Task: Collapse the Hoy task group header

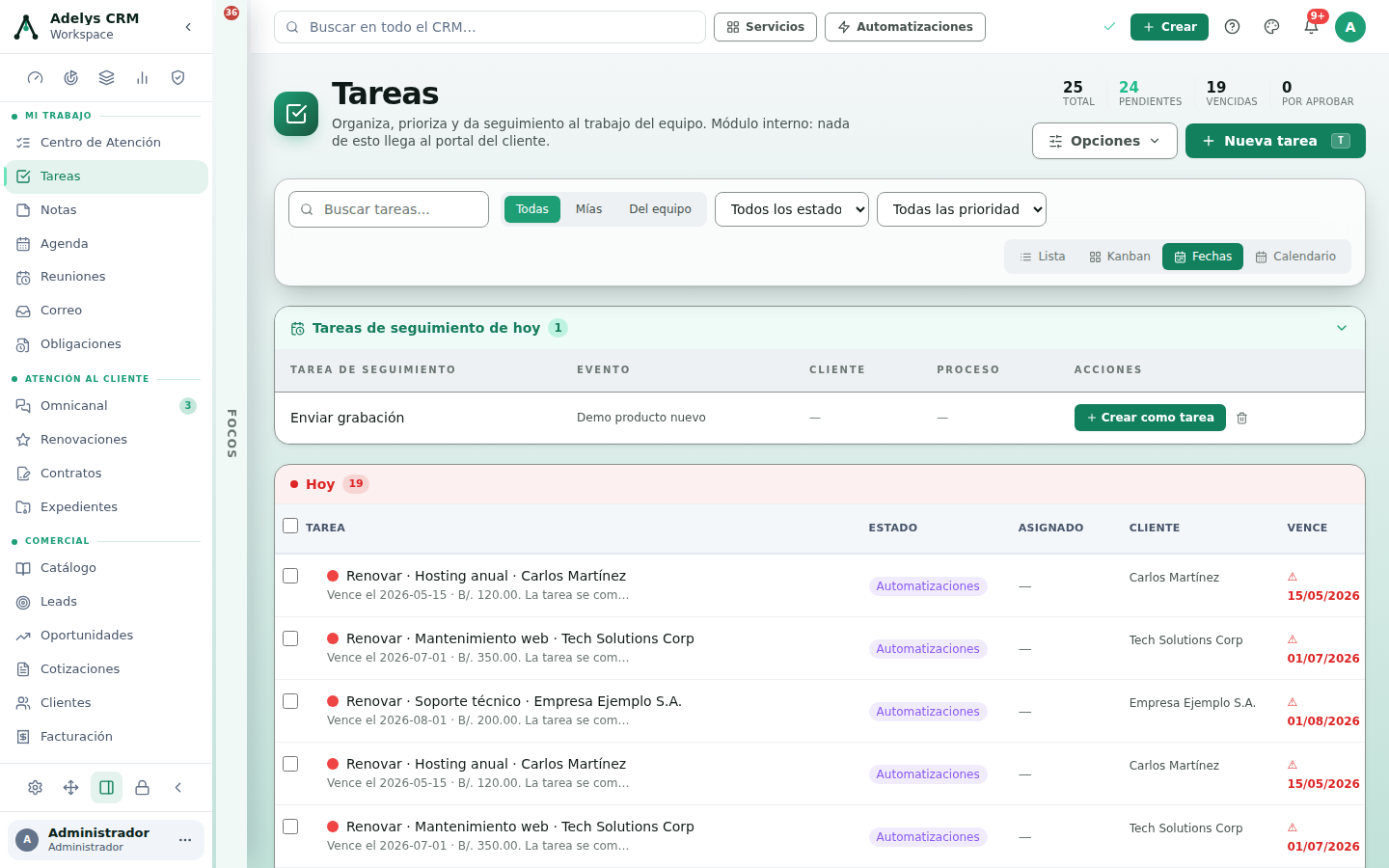Action: 820,484
